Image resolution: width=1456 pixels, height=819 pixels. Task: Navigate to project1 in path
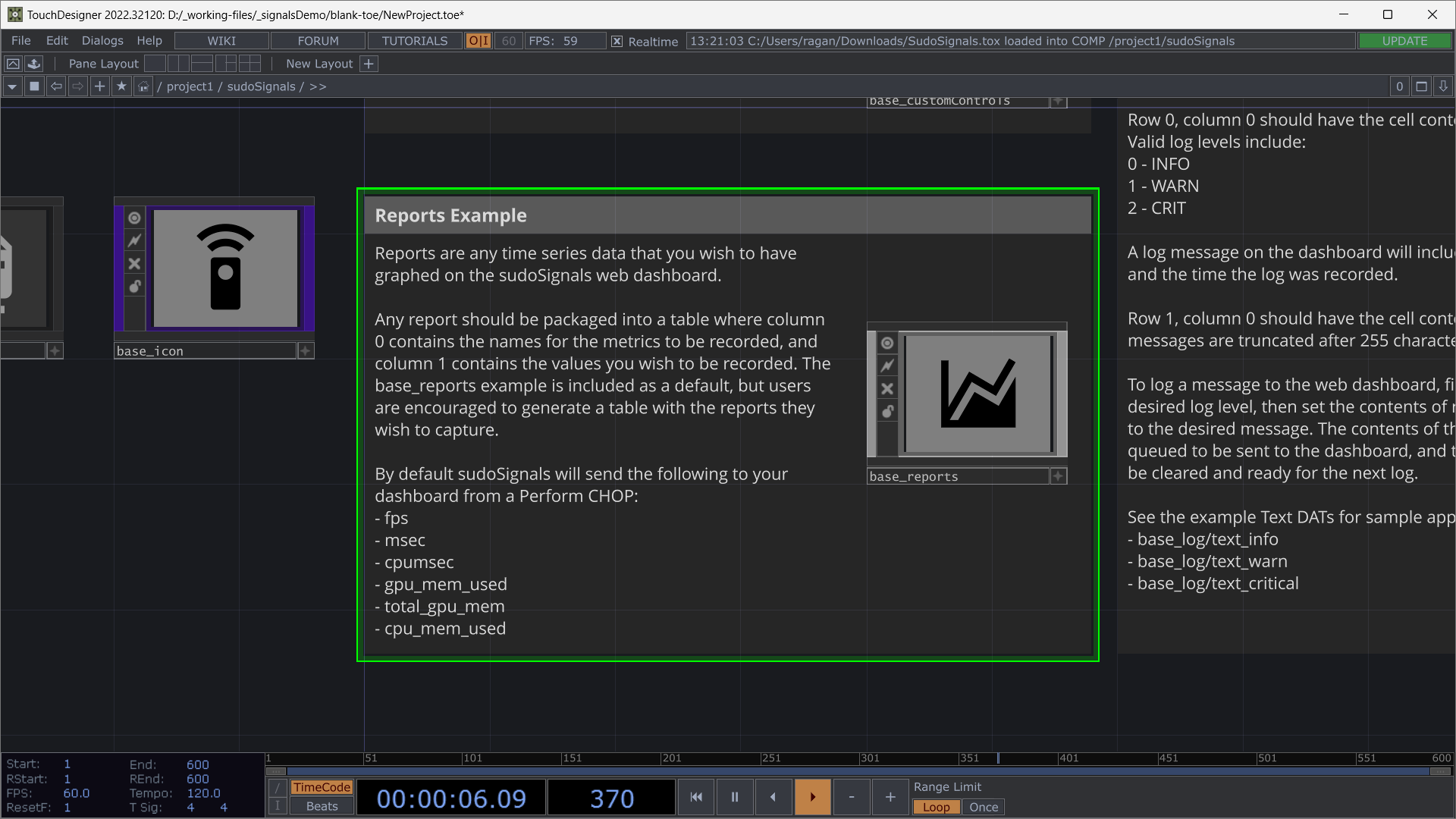190,86
